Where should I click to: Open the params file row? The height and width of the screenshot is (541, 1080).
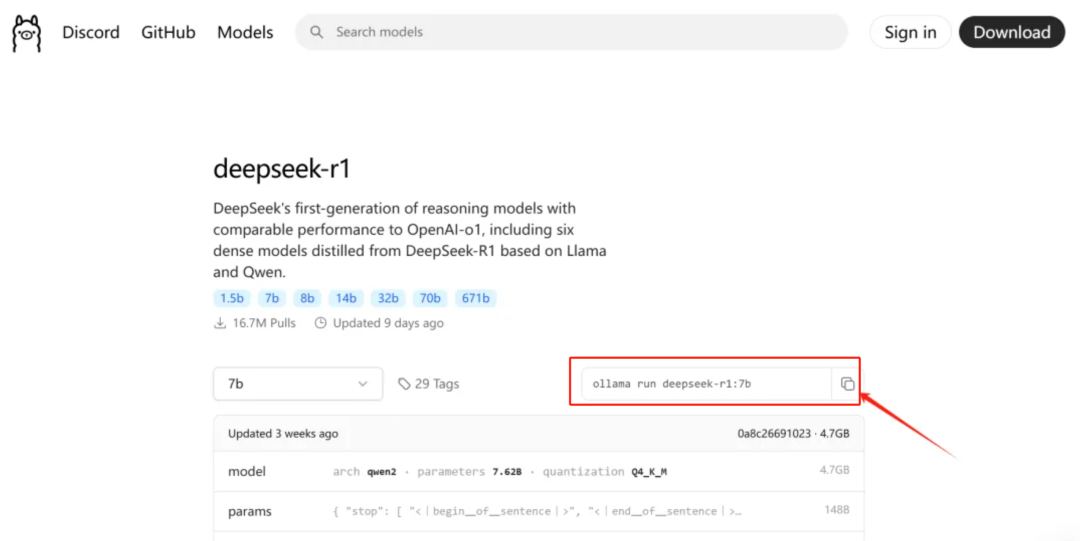coord(539,511)
